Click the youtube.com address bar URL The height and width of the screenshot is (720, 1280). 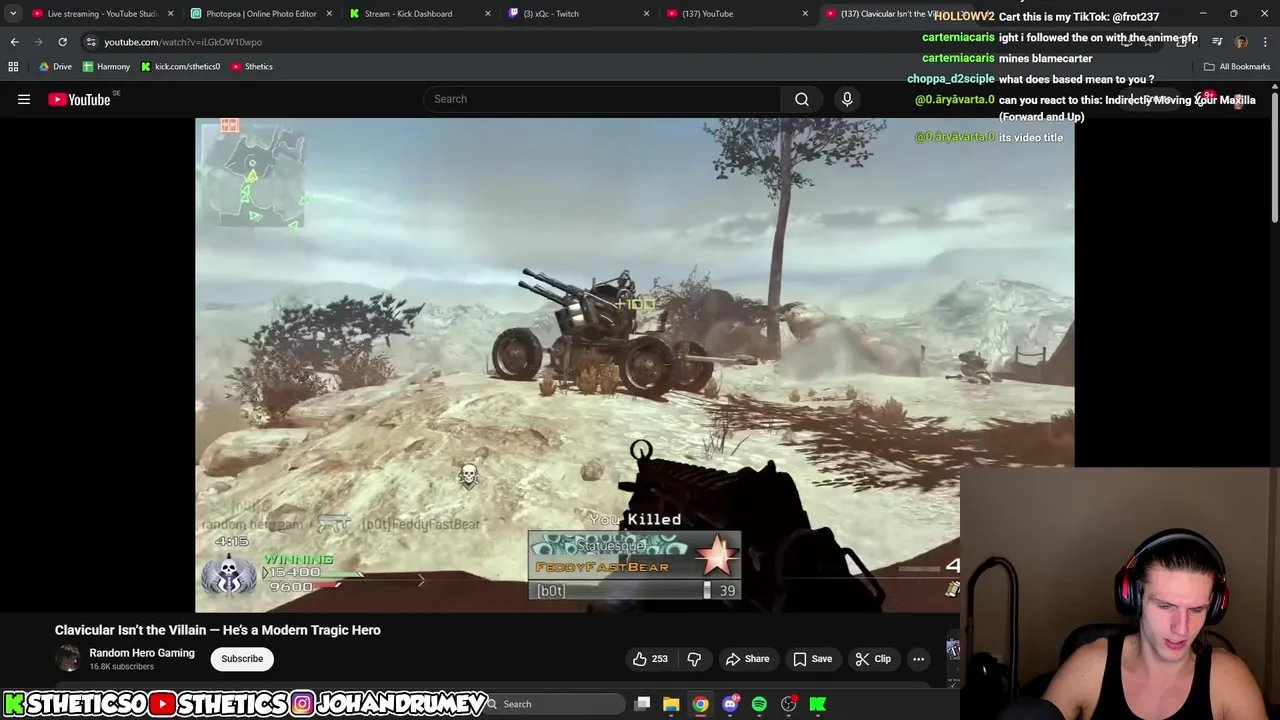(183, 42)
